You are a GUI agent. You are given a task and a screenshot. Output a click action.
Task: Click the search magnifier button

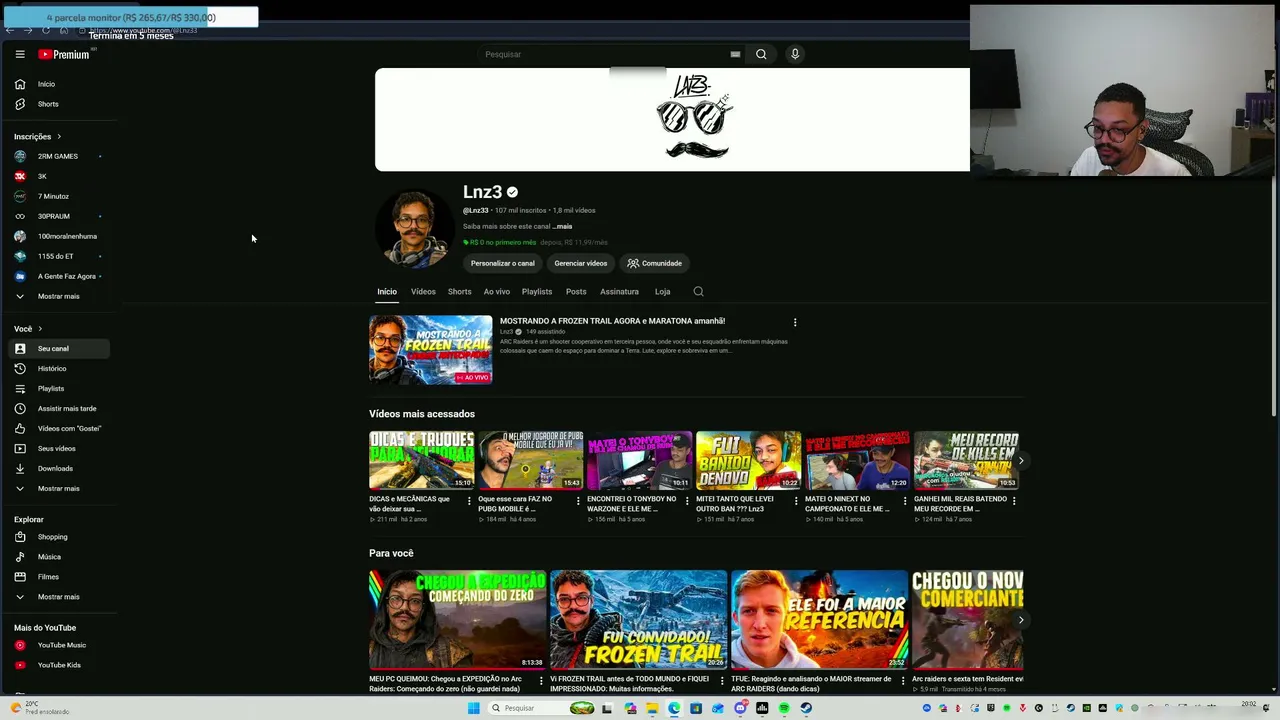761,54
